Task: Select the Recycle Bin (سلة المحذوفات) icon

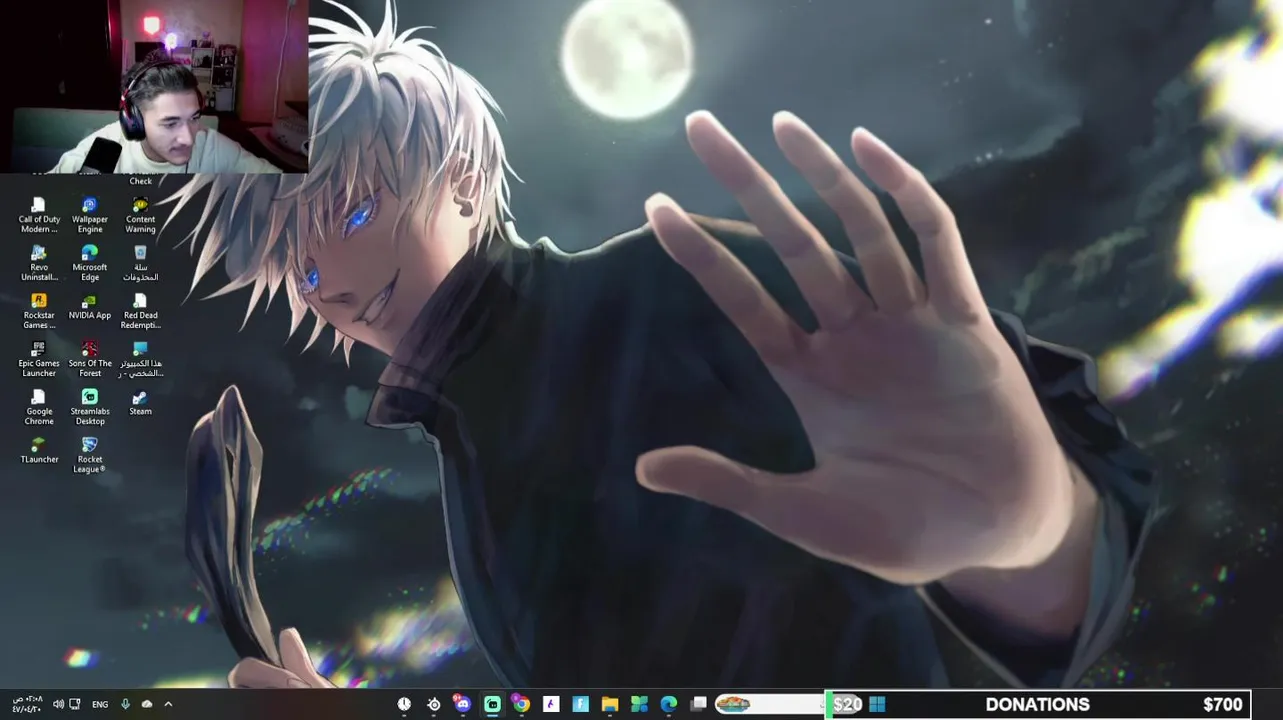Action: [140, 263]
